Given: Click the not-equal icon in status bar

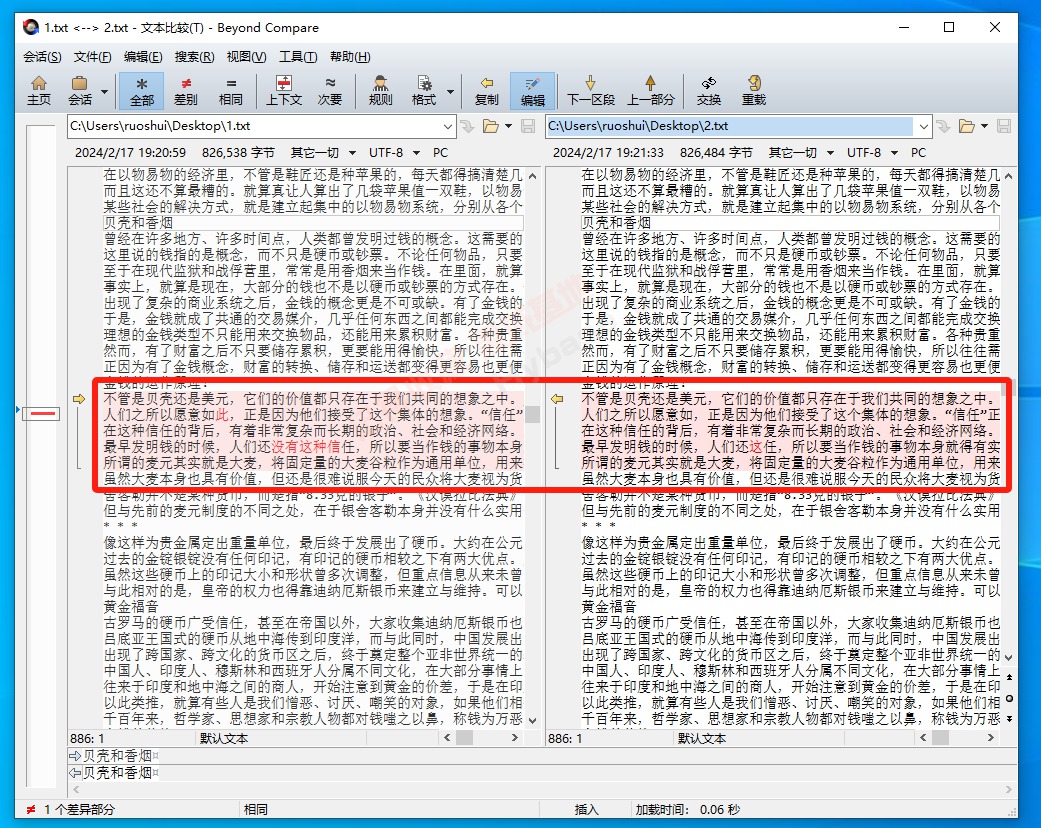Looking at the screenshot, I should coord(31,809).
